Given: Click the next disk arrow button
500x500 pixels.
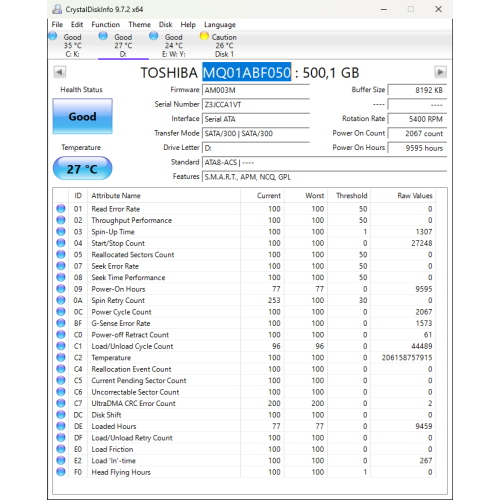Looking at the screenshot, I should pos(440,72).
